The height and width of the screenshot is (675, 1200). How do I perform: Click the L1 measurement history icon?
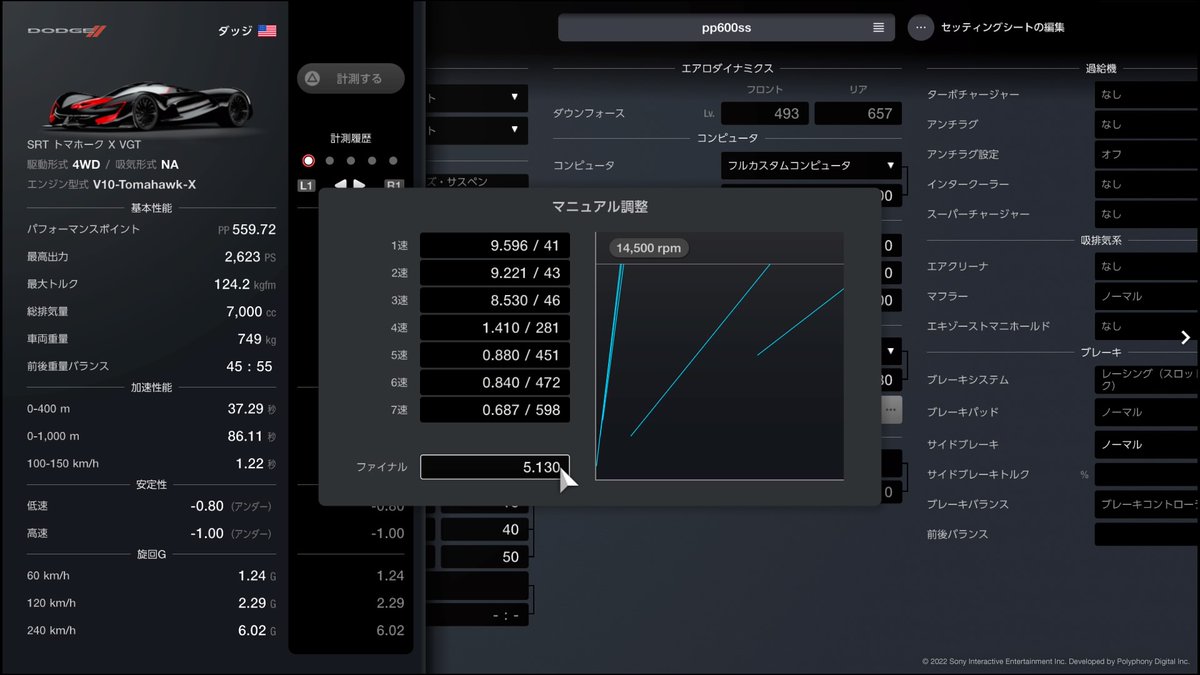click(x=306, y=185)
